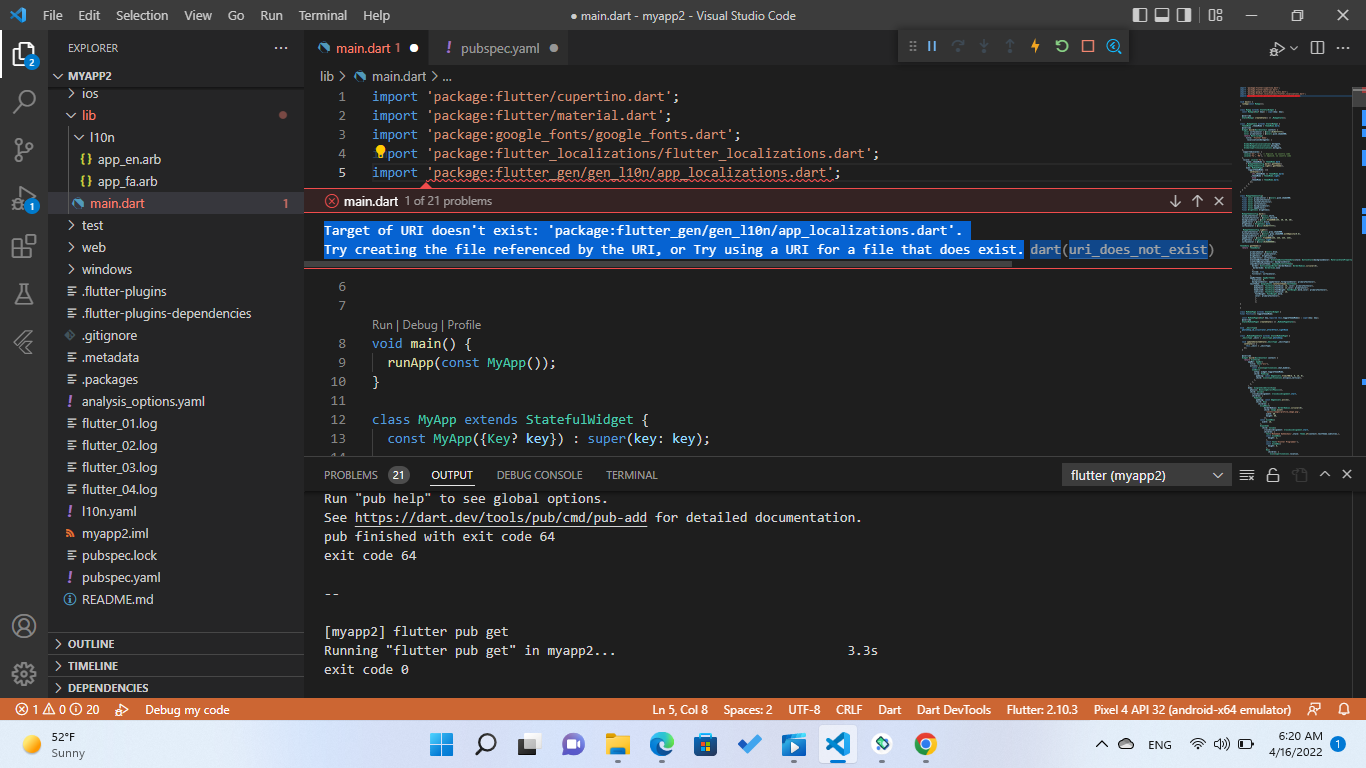Expand the test folder
The width and height of the screenshot is (1366, 768).
click(176, 225)
